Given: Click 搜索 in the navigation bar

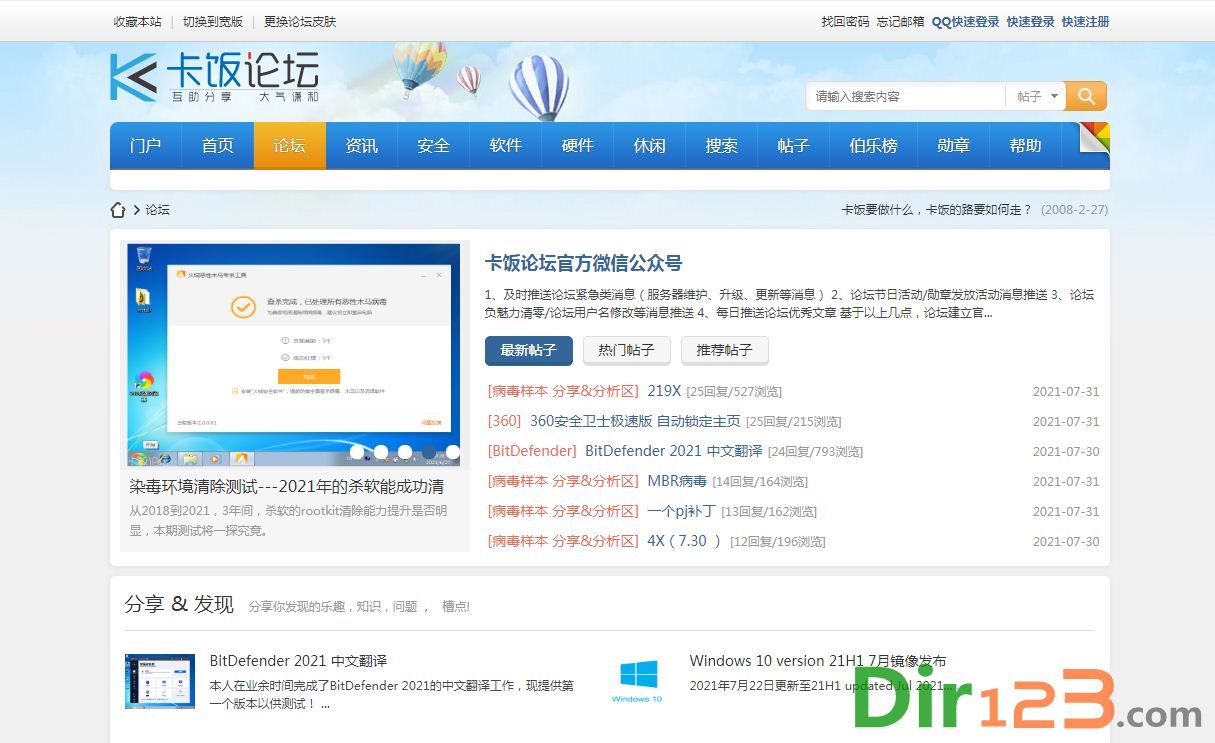Looking at the screenshot, I should click(722, 146).
